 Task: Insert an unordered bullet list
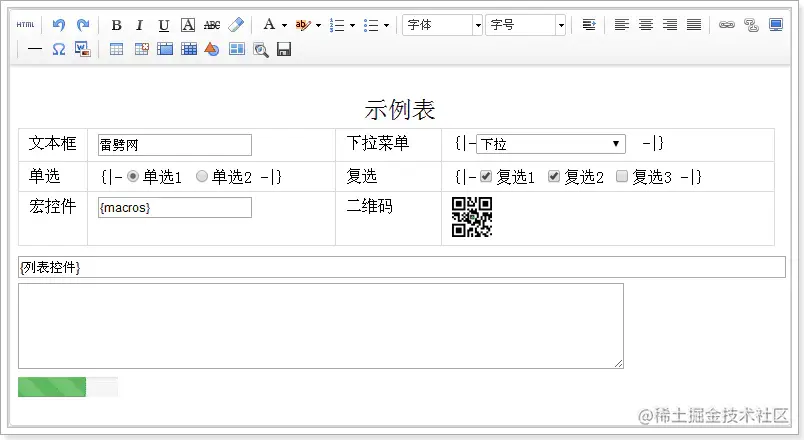371,25
